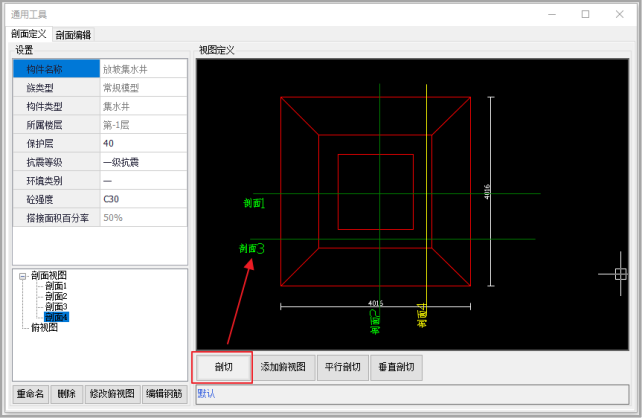Edit the 保护层 value field showing 40
The height and width of the screenshot is (418, 642).
tap(143, 143)
